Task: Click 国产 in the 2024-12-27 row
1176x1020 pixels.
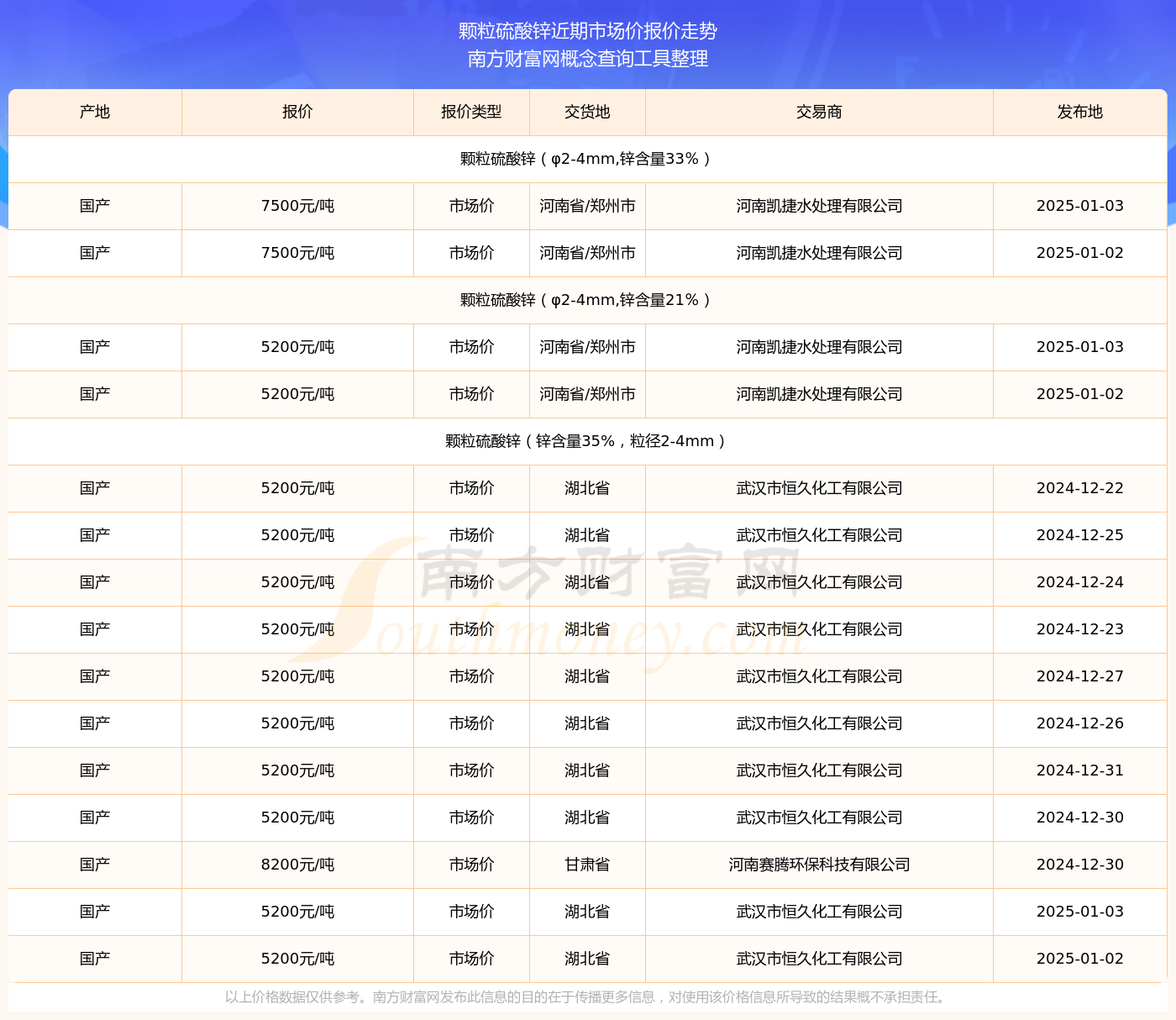Action: pyautogui.click(x=95, y=676)
